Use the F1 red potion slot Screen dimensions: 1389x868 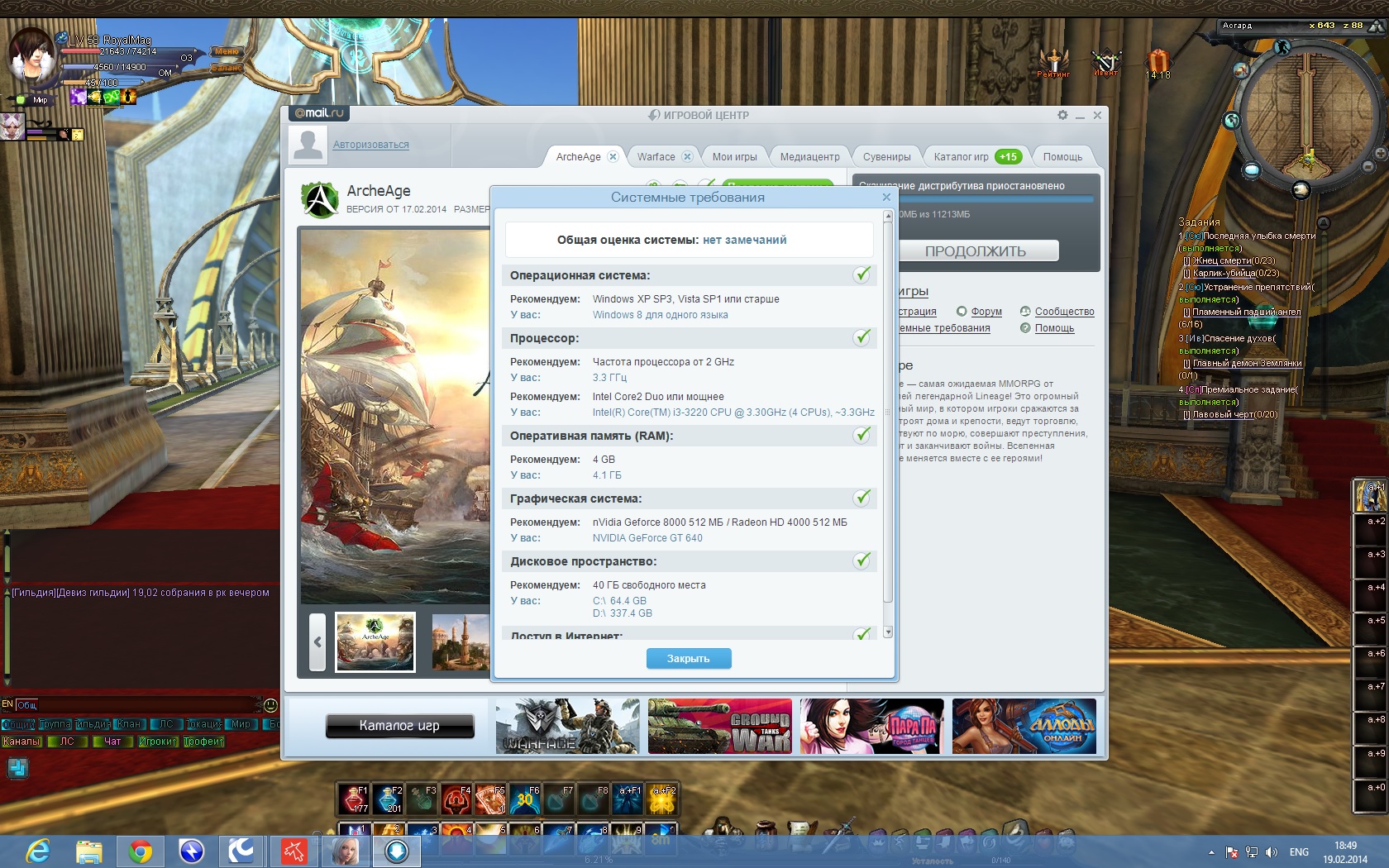coord(354,799)
